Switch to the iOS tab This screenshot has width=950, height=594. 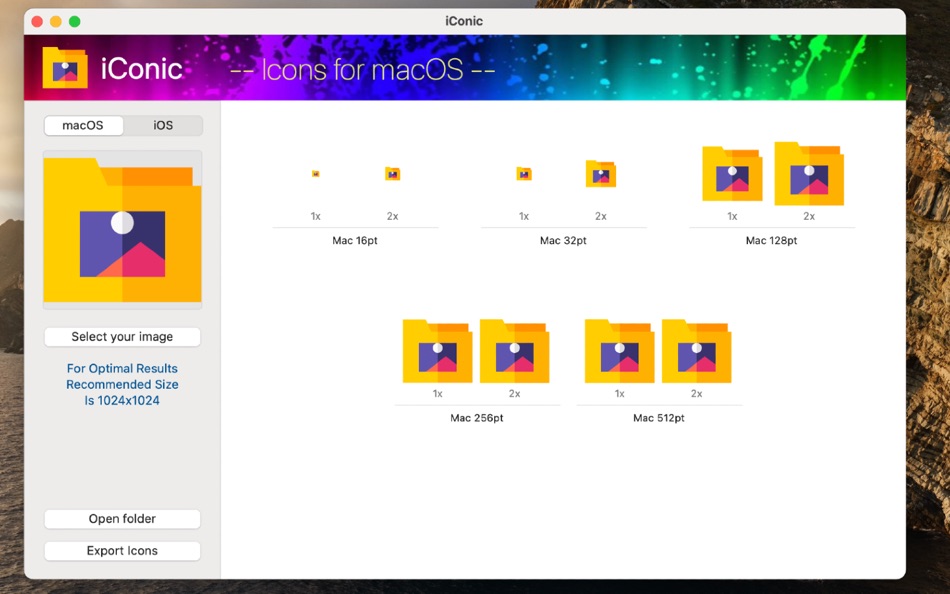coord(163,125)
